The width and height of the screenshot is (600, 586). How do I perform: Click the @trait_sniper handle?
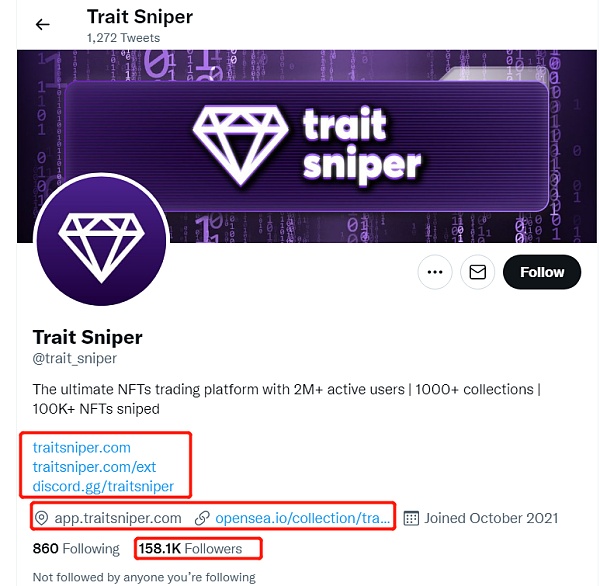pyautogui.click(x=75, y=359)
